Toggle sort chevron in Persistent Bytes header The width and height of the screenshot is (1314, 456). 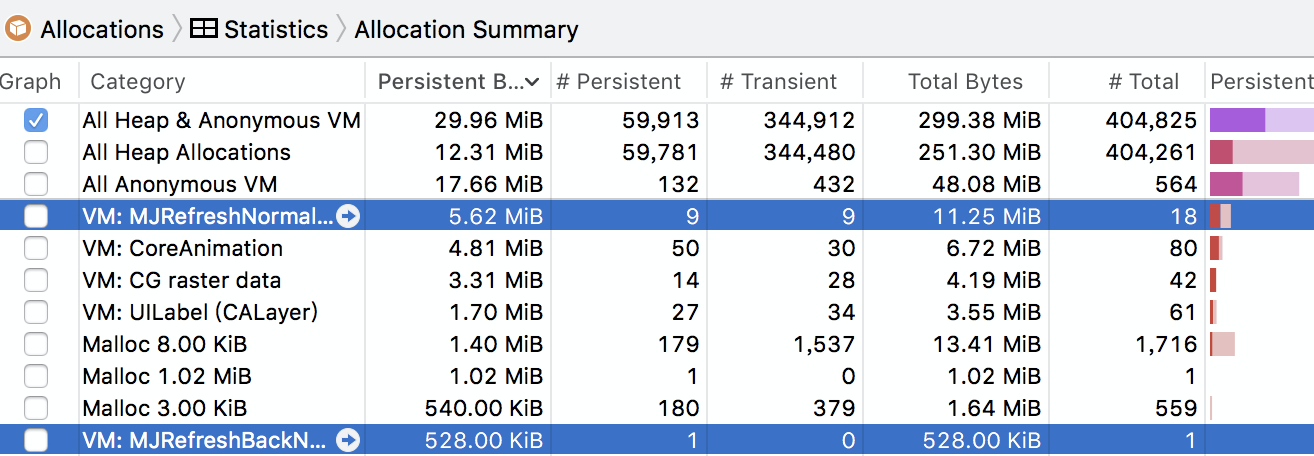click(533, 82)
